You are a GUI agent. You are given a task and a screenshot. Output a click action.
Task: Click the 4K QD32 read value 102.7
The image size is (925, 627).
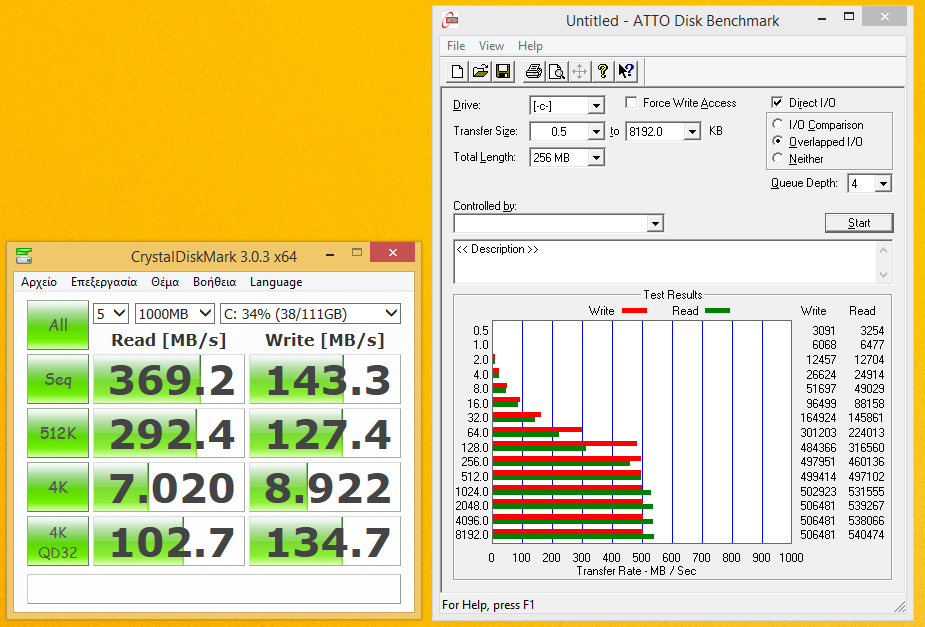[x=169, y=541]
